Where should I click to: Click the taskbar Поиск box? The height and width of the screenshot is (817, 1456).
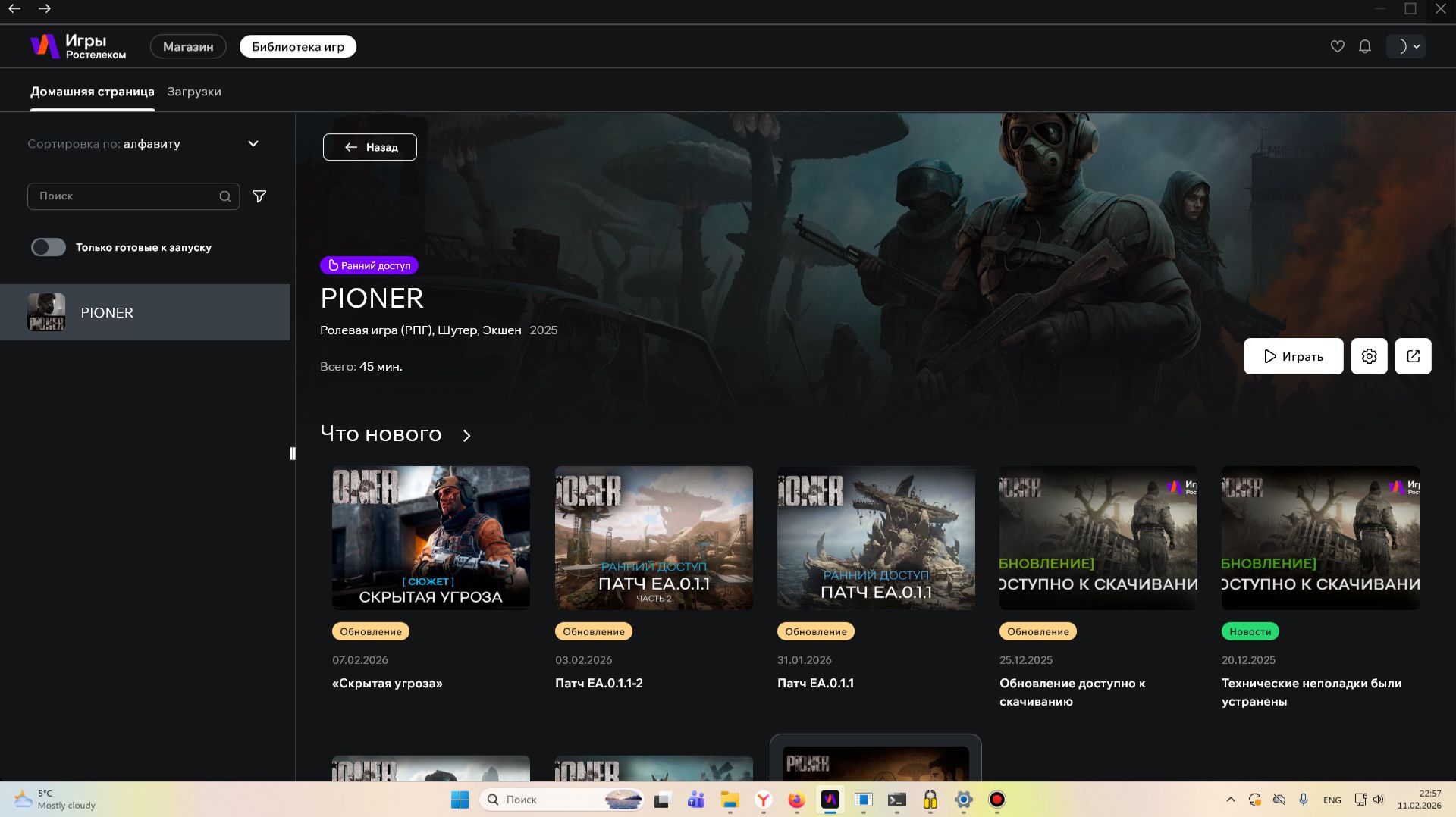[562, 800]
